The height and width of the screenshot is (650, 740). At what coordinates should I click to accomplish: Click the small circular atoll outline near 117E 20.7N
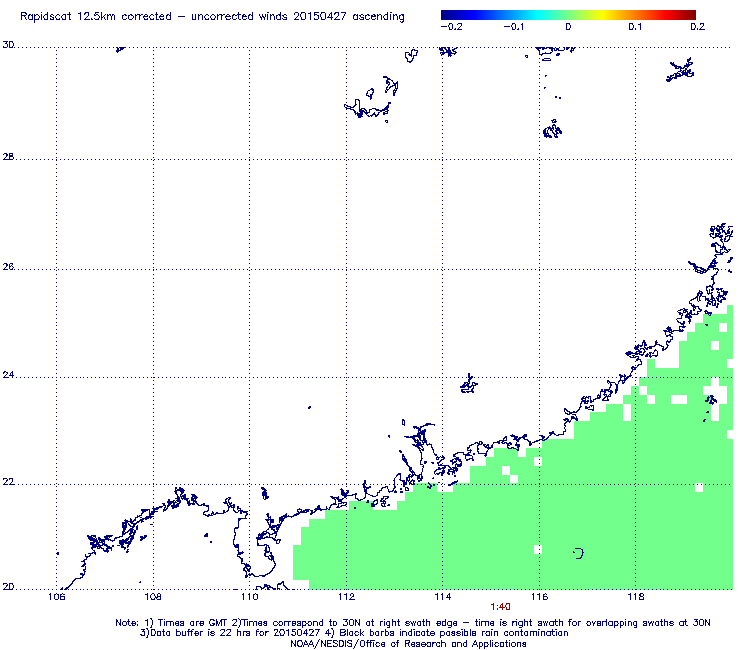tap(579, 553)
